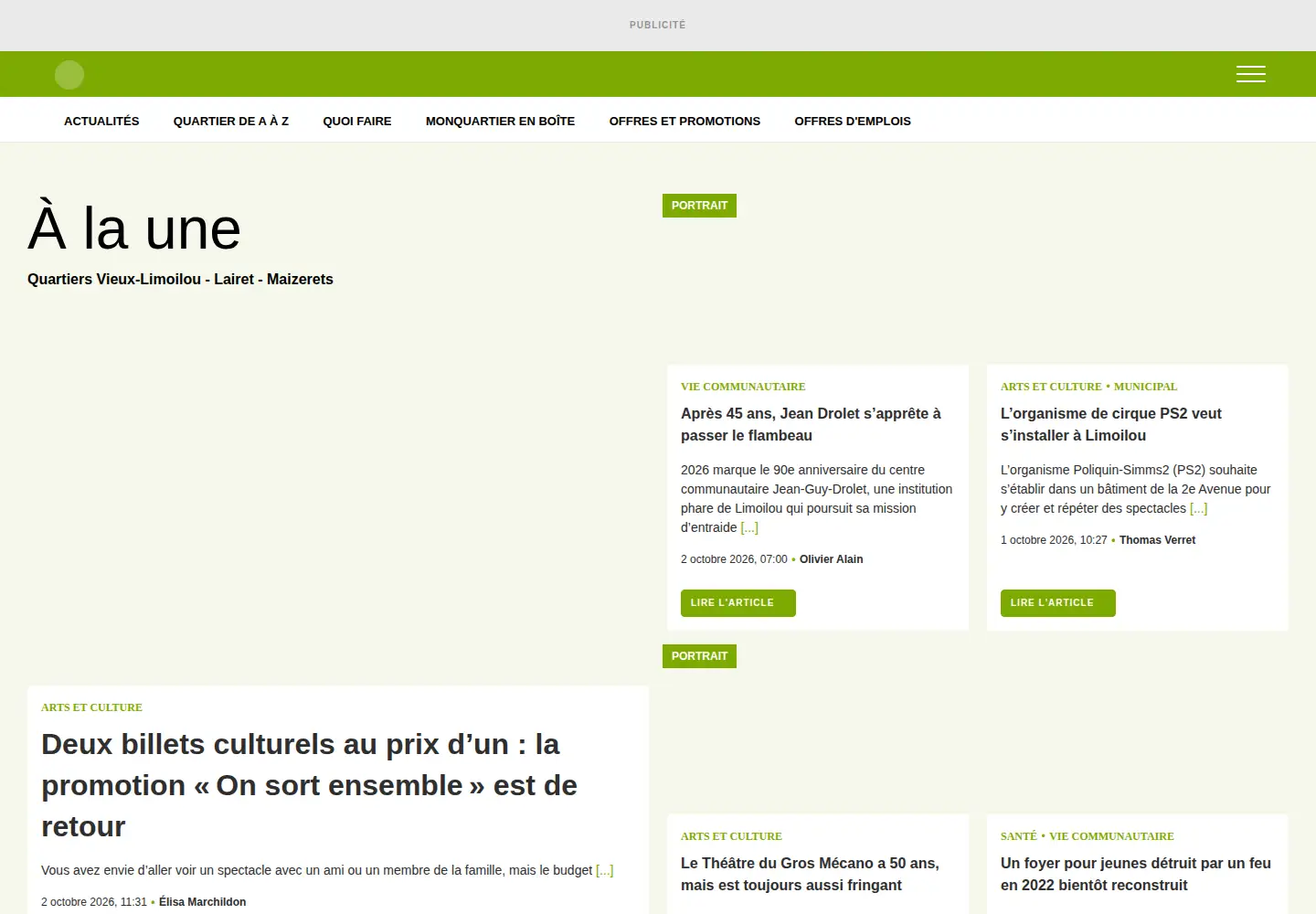The image size is (1316, 914).
Task: Click Quartiers Vieux-Limoilou - Lairet - Maizerets subtitle
Action: click(180, 280)
